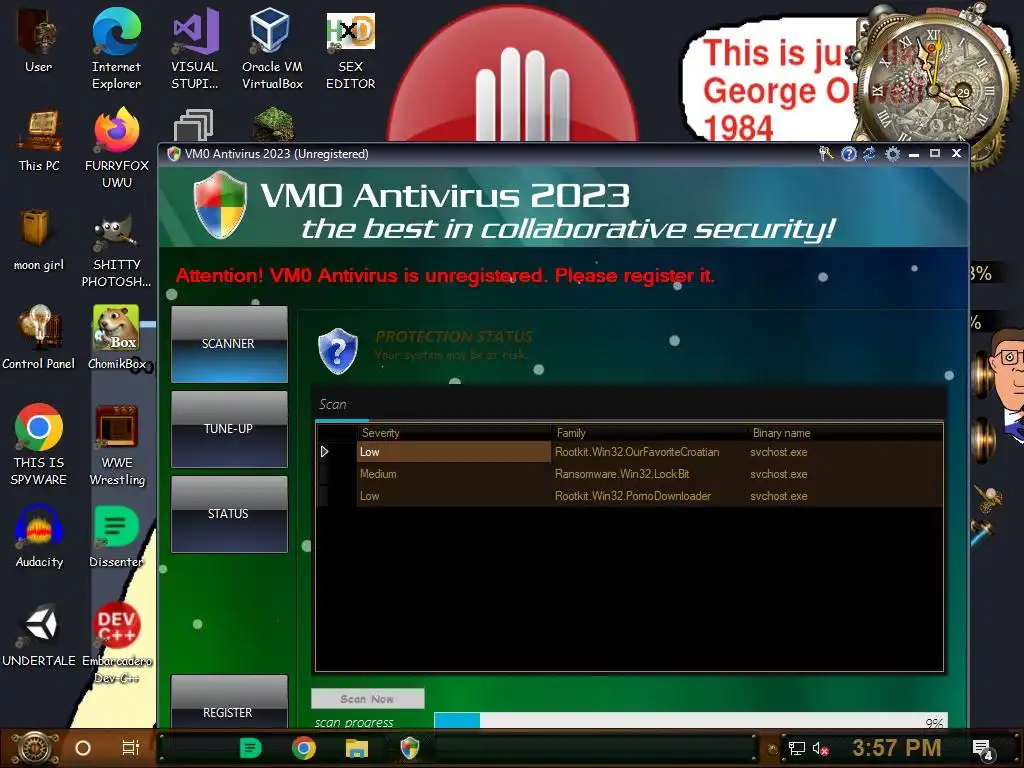Open Control Panel desktop icon
This screenshot has width=1024, height=768.
coord(39,338)
